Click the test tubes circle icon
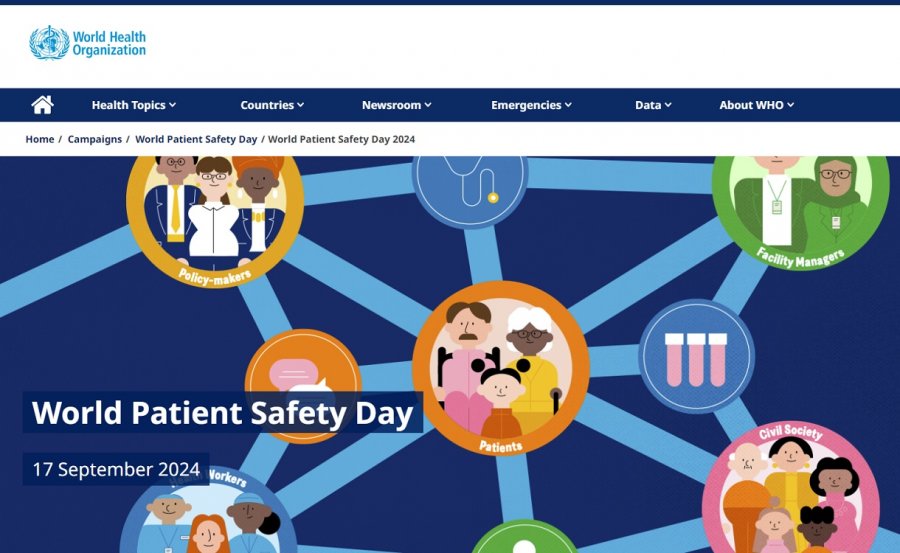 (x=696, y=356)
